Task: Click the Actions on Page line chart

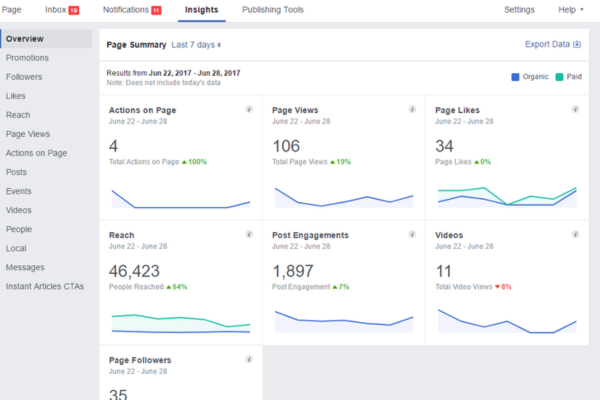Action: 181,198
